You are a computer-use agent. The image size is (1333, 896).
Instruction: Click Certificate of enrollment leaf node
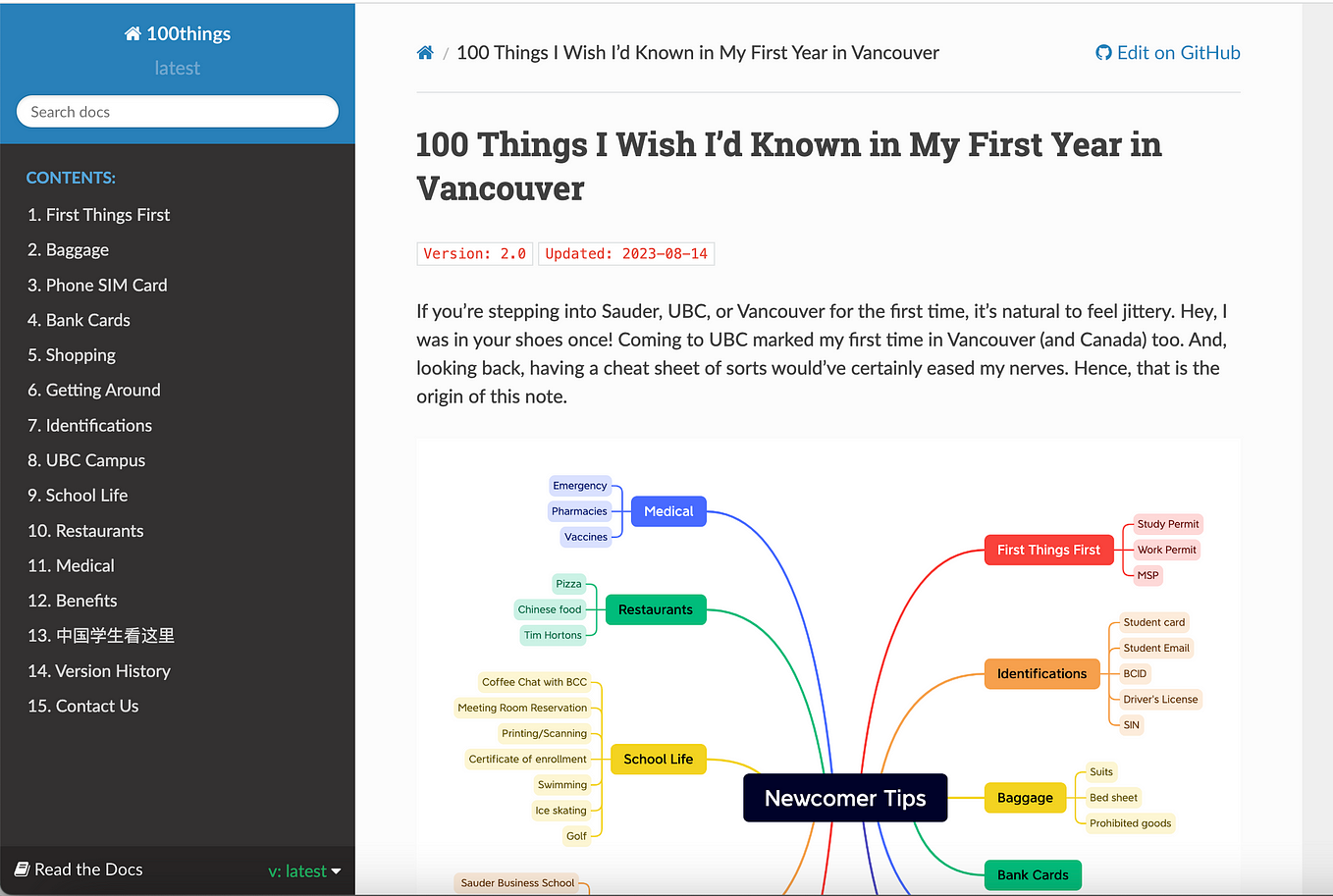coord(528,759)
